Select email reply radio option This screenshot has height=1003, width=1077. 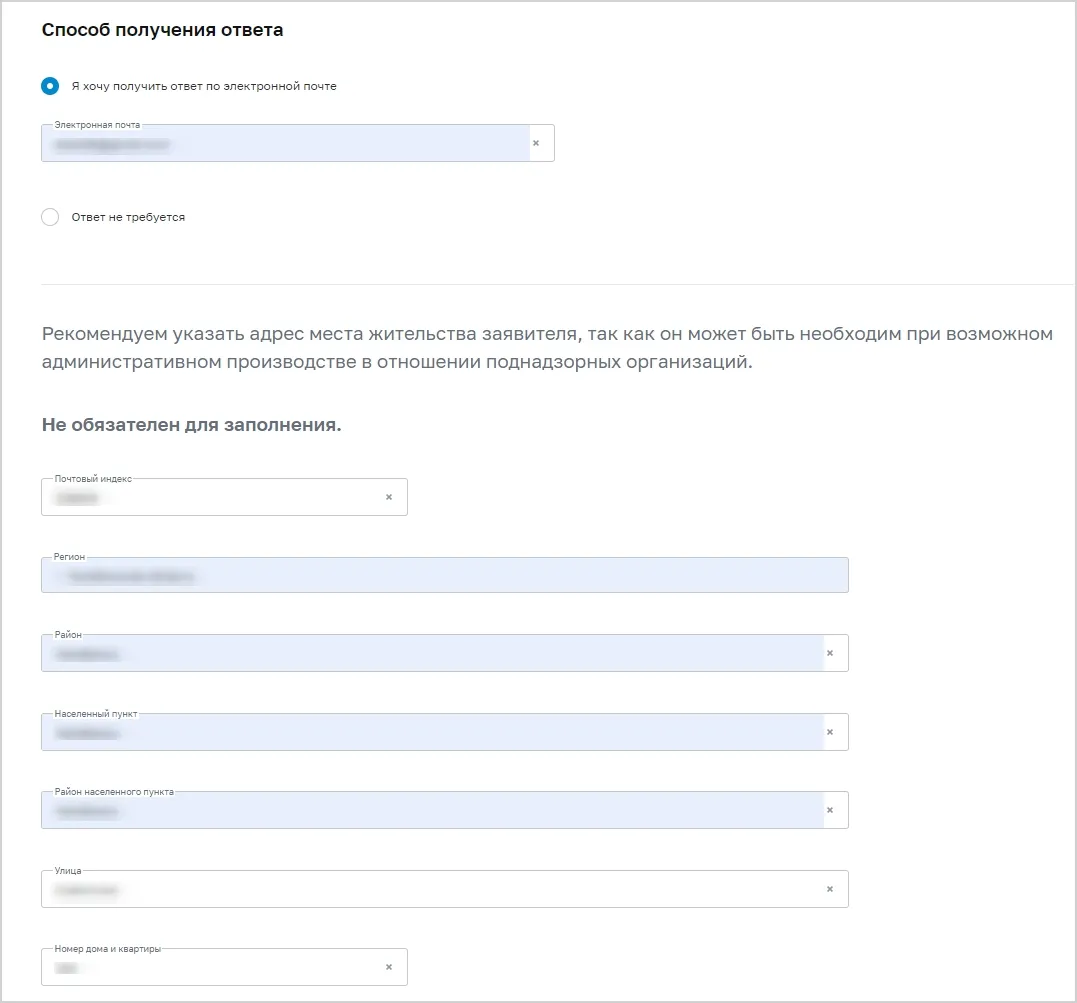coord(49,86)
